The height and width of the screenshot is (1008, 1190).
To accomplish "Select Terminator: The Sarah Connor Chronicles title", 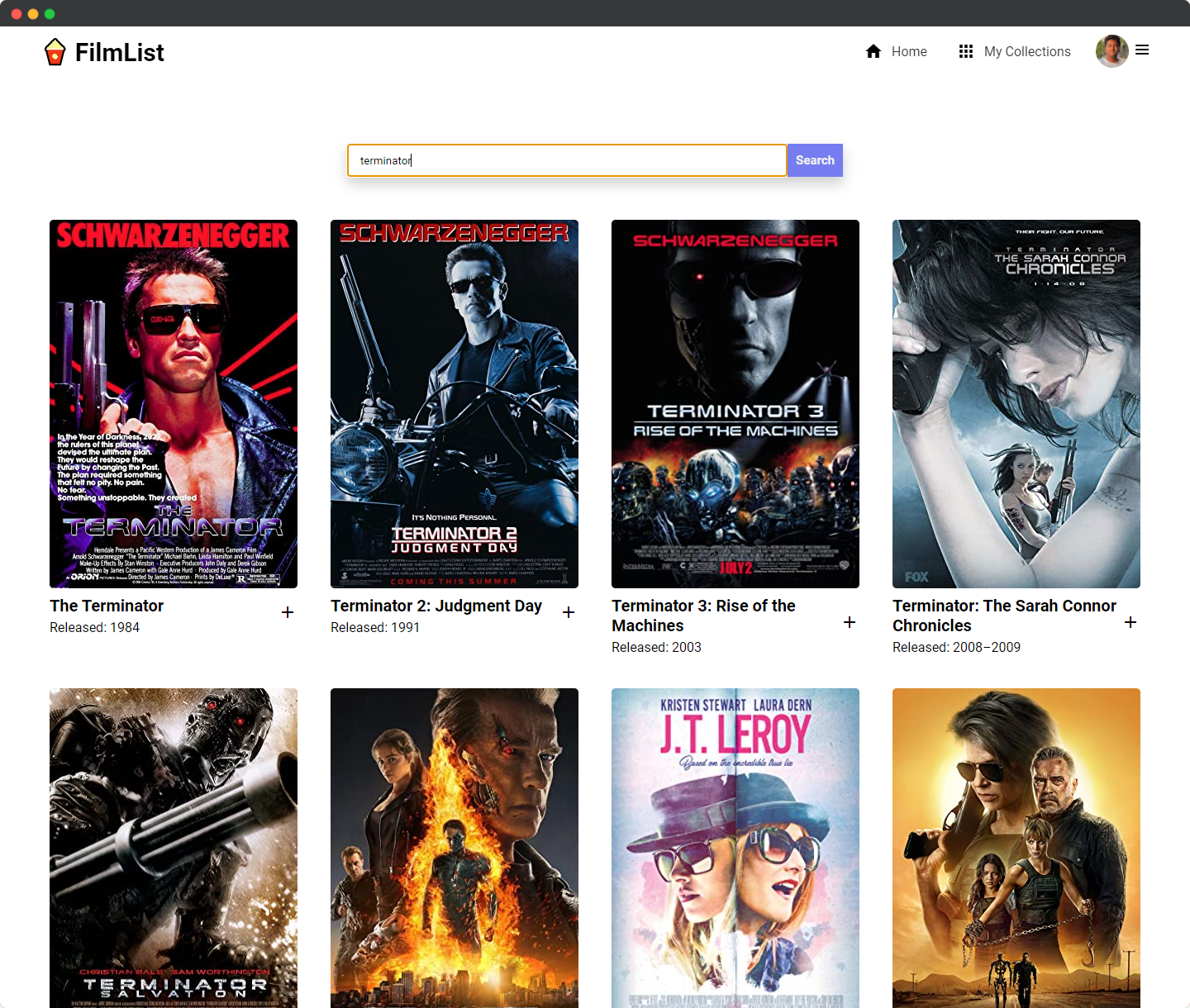I will [1004, 616].
